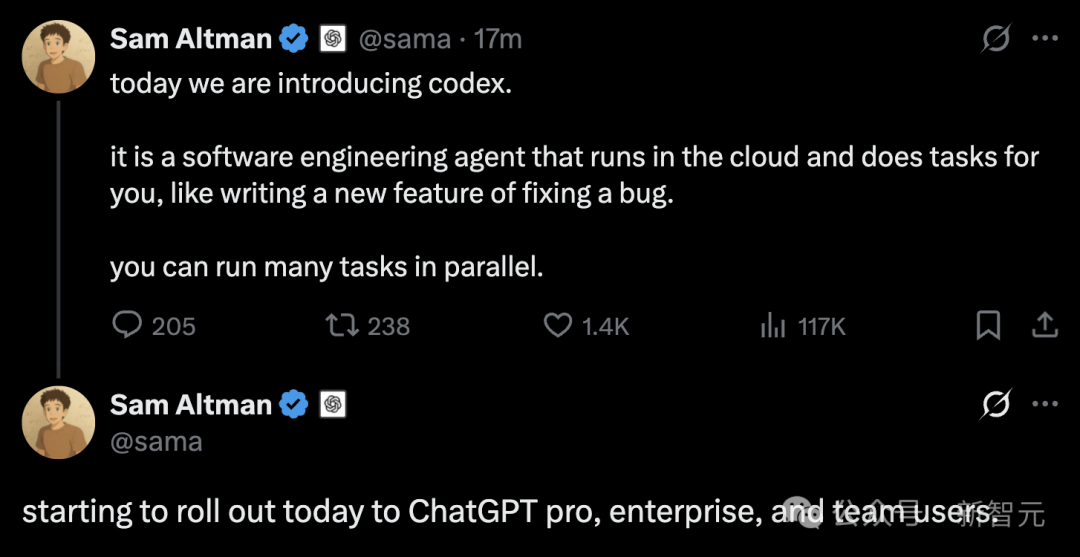Like the codex tweet with heart icon
This screenshot has height=557, width=1080.
click(558, 326)
